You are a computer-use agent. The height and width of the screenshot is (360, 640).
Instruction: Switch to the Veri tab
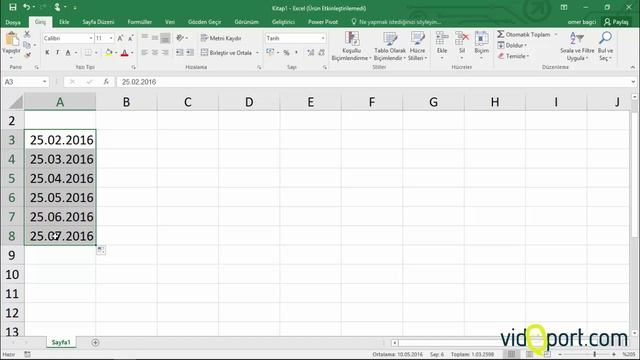(x=170, y=22)
